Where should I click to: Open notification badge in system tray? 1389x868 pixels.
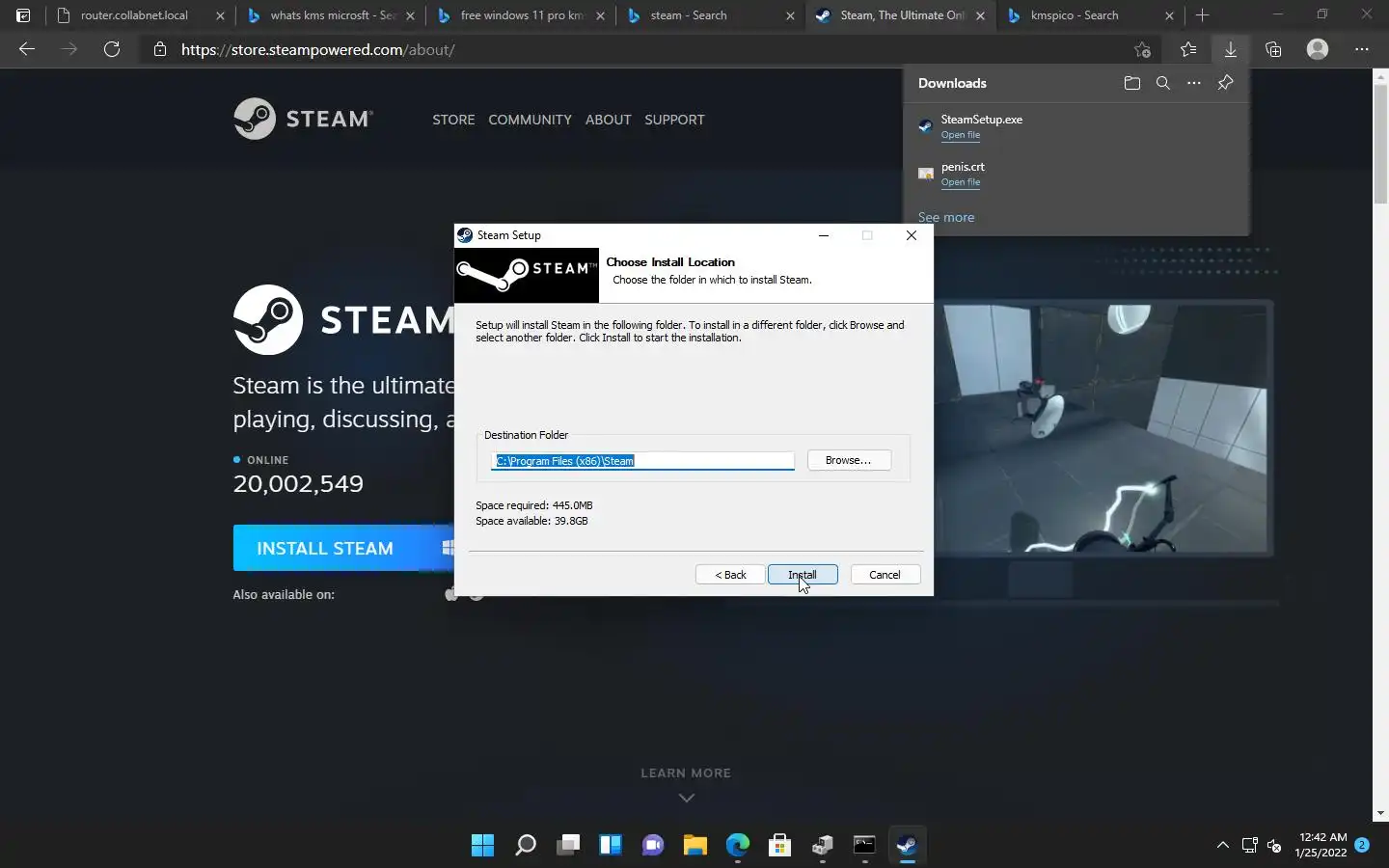pos(1362,845)
